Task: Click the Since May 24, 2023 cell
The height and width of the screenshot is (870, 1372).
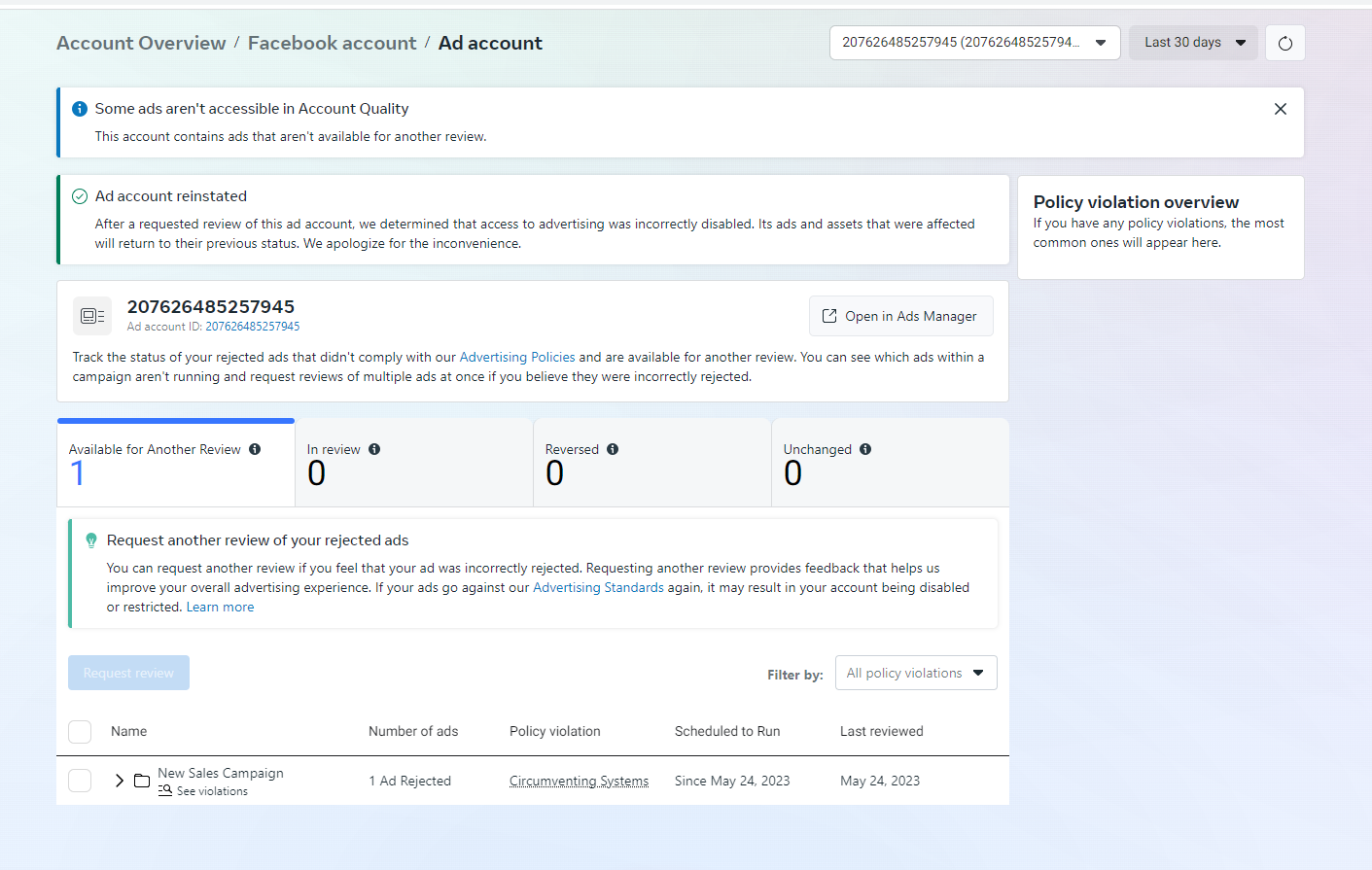Action: tap(732, 781)
